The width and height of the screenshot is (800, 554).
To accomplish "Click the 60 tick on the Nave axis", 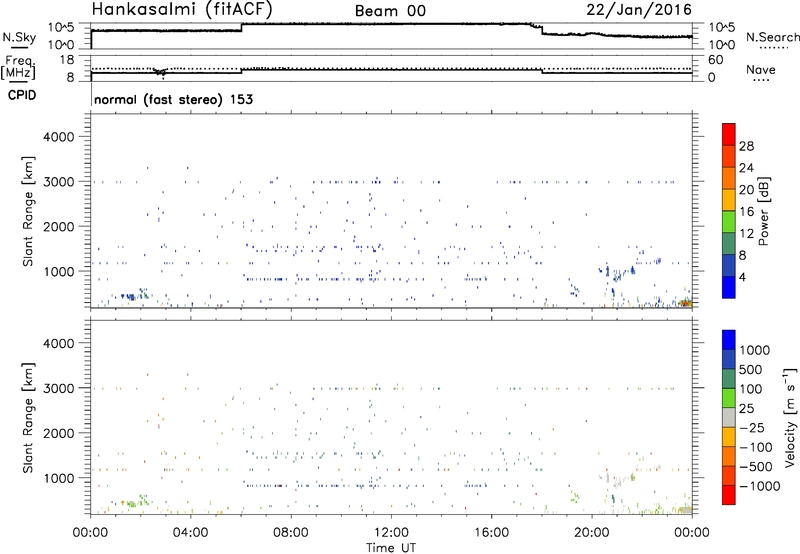I will (715, 60).
